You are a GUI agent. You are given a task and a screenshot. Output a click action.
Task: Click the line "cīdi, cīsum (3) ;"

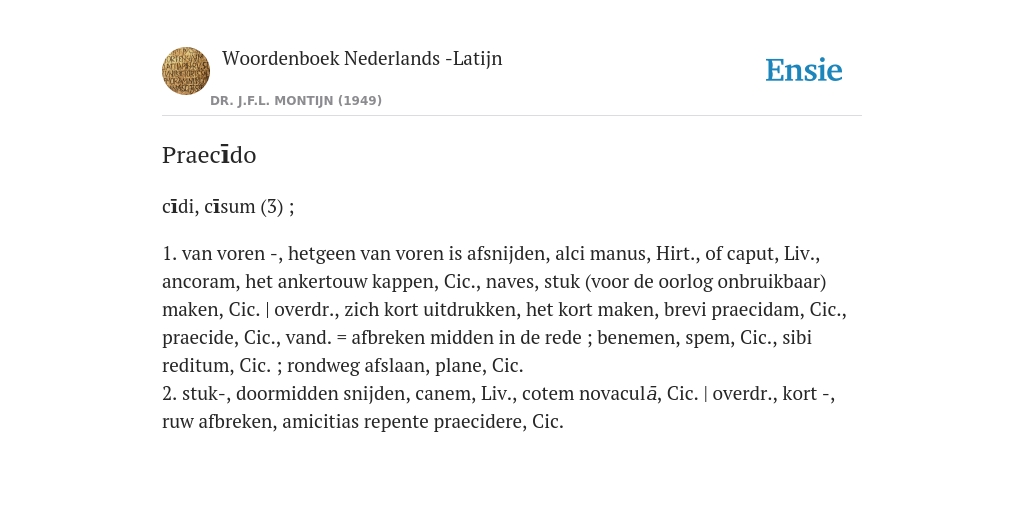click(x=228, y=206)
